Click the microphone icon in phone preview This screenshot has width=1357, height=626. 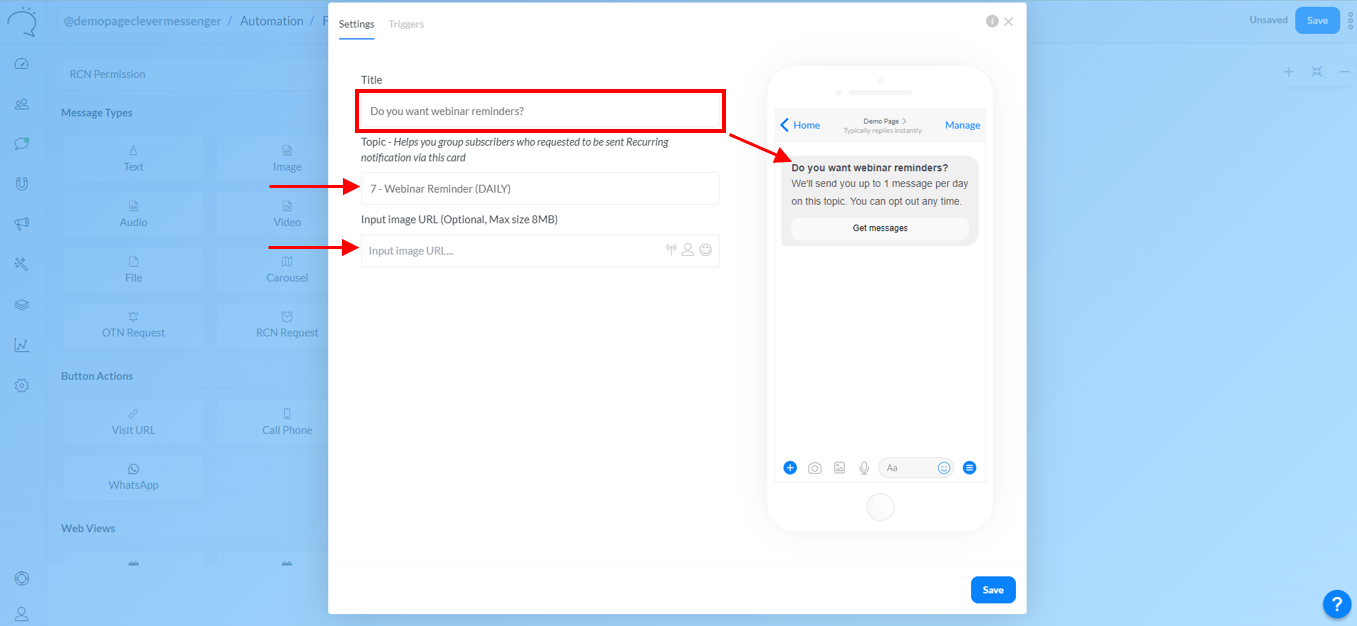[x=863, y=467]
